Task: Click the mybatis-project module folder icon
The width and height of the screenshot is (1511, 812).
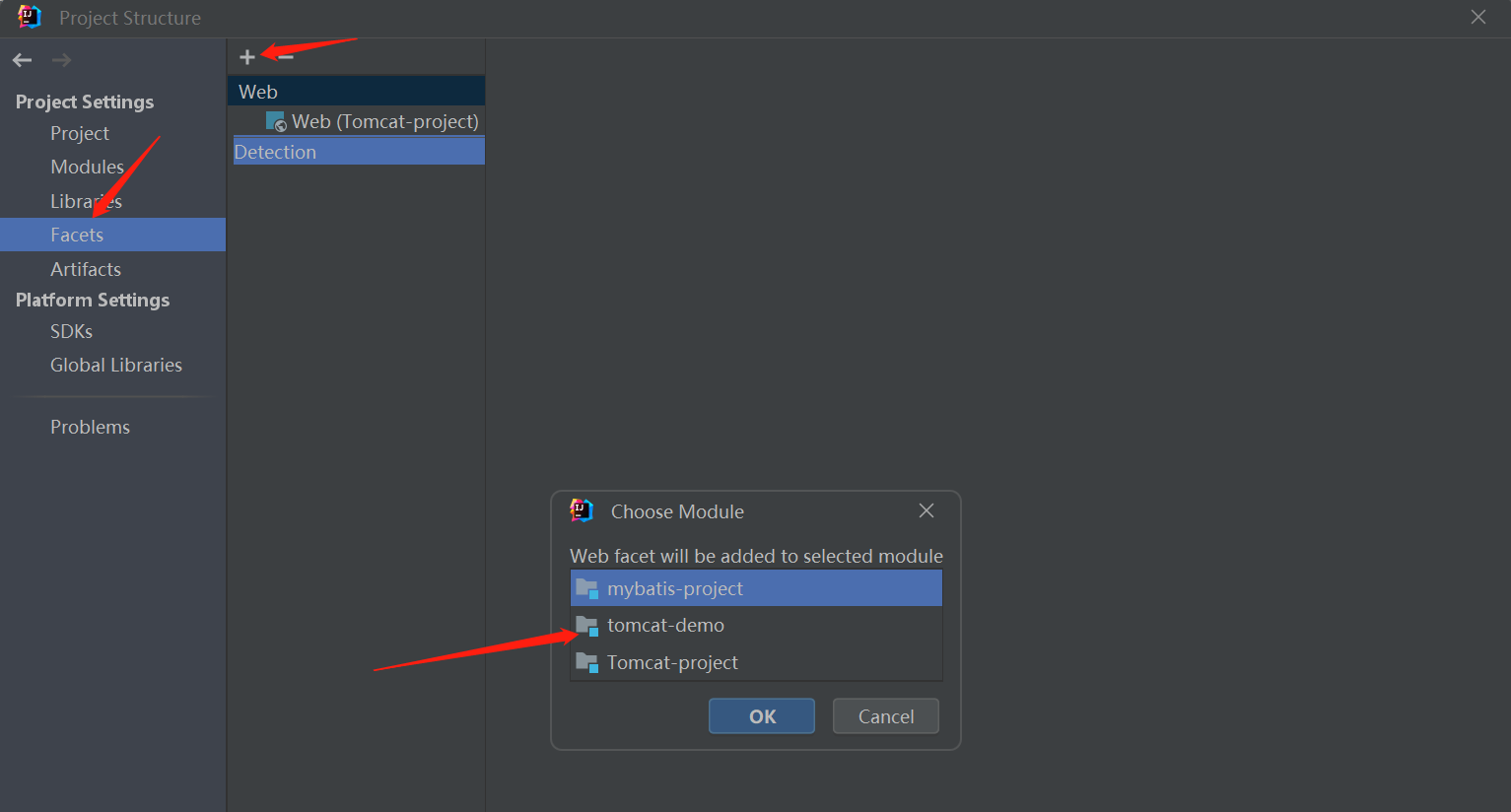Action: point(587,588)
